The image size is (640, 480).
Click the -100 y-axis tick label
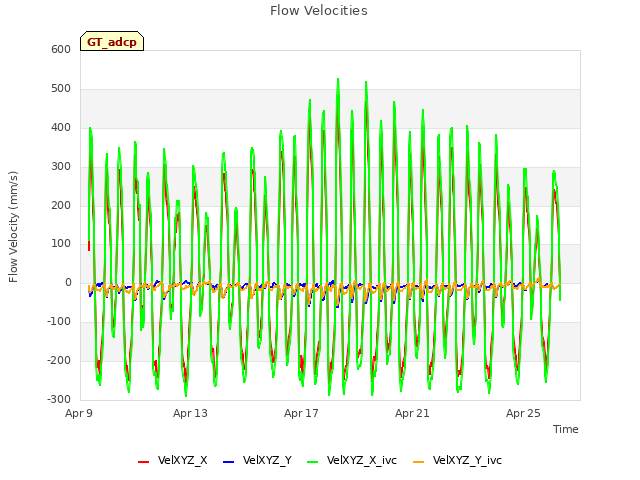[59, 322]
